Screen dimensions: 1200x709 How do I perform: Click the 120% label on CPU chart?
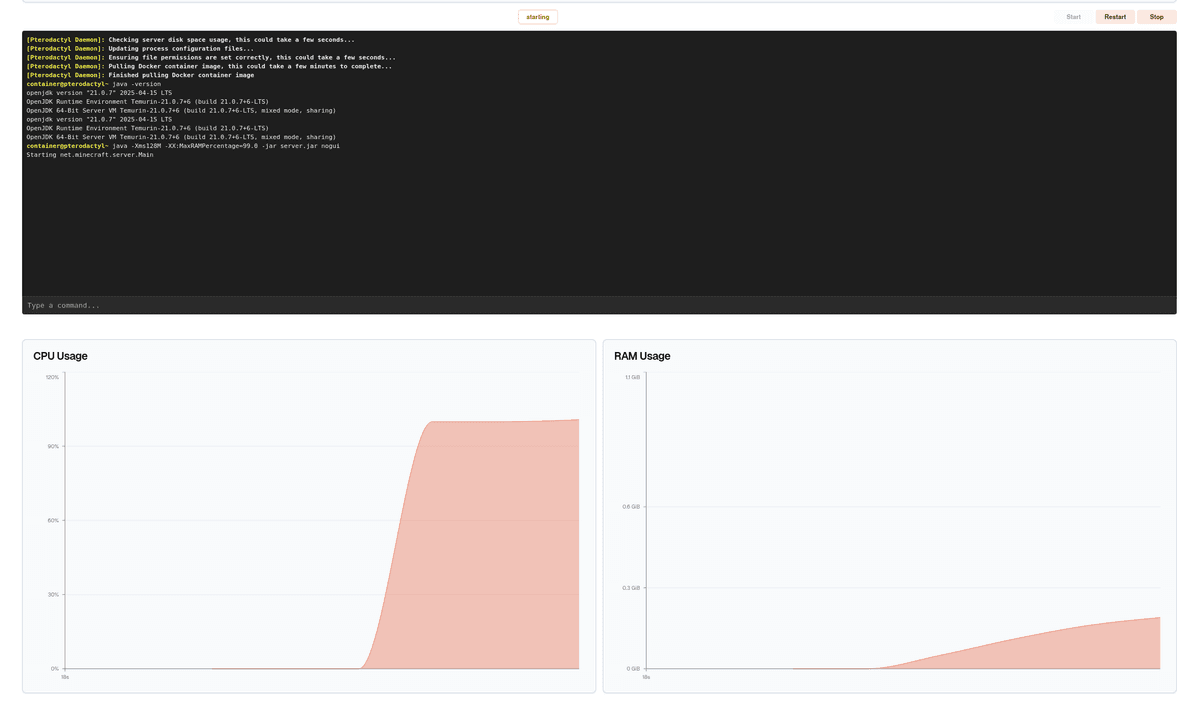point(52,377)
